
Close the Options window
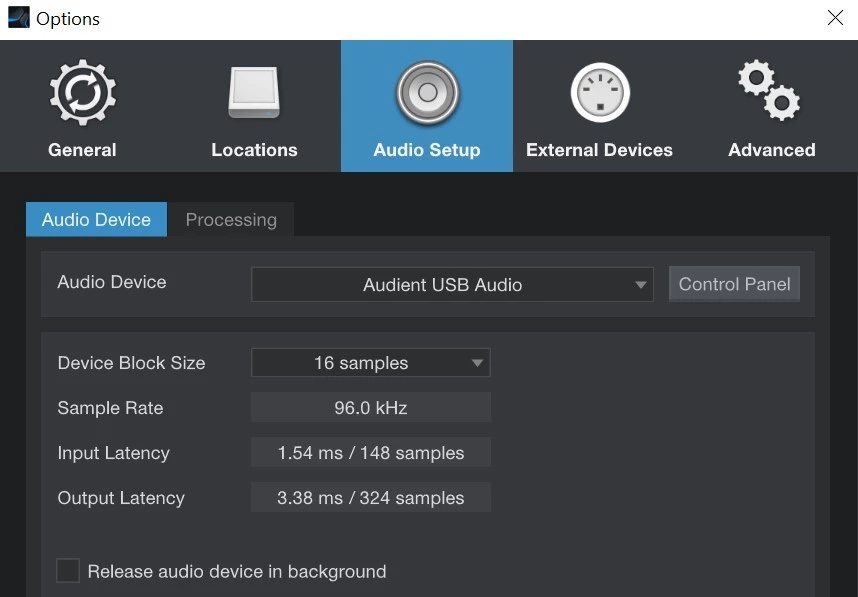pos(835,18)
